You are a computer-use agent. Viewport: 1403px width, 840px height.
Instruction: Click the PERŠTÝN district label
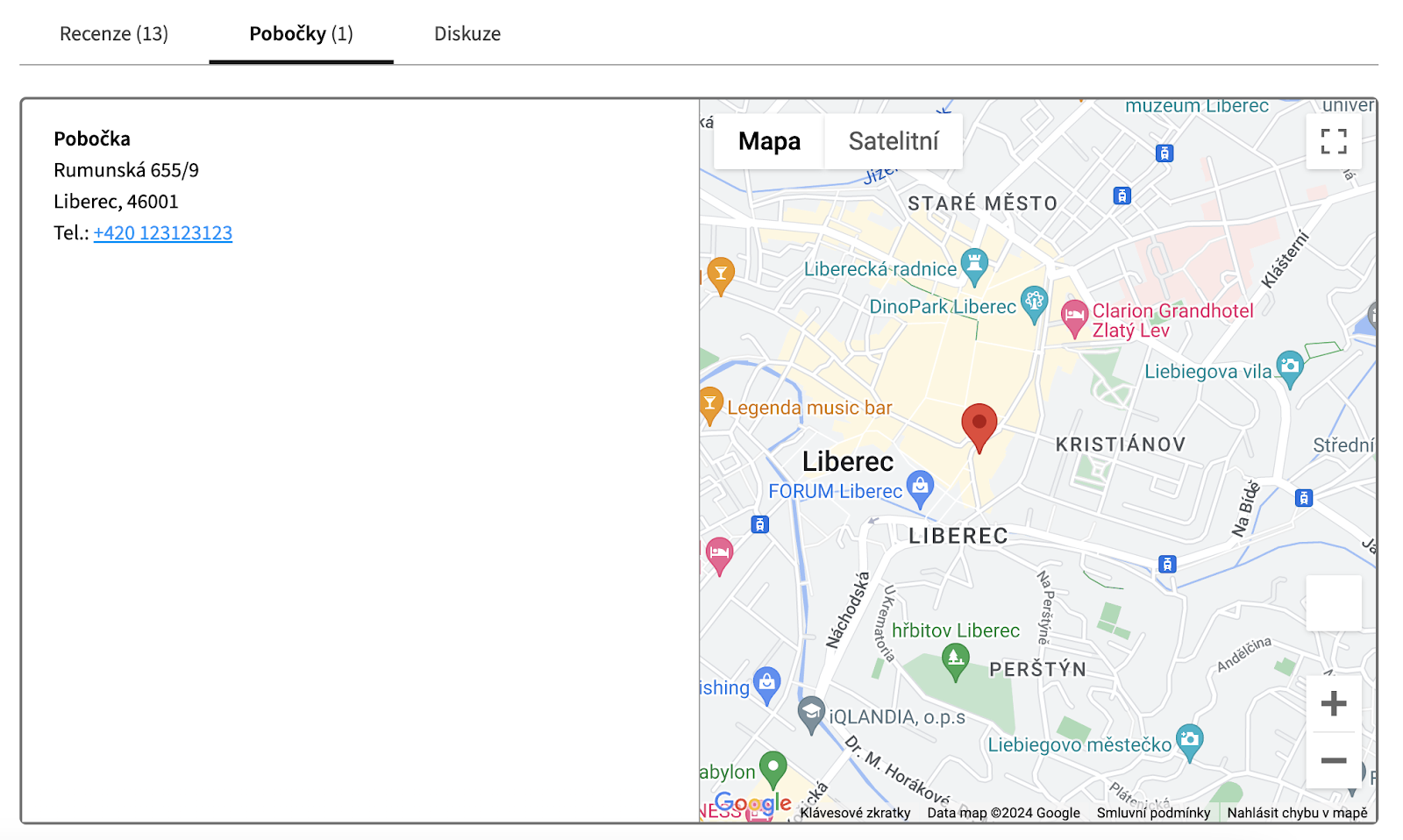[1037, 670]
